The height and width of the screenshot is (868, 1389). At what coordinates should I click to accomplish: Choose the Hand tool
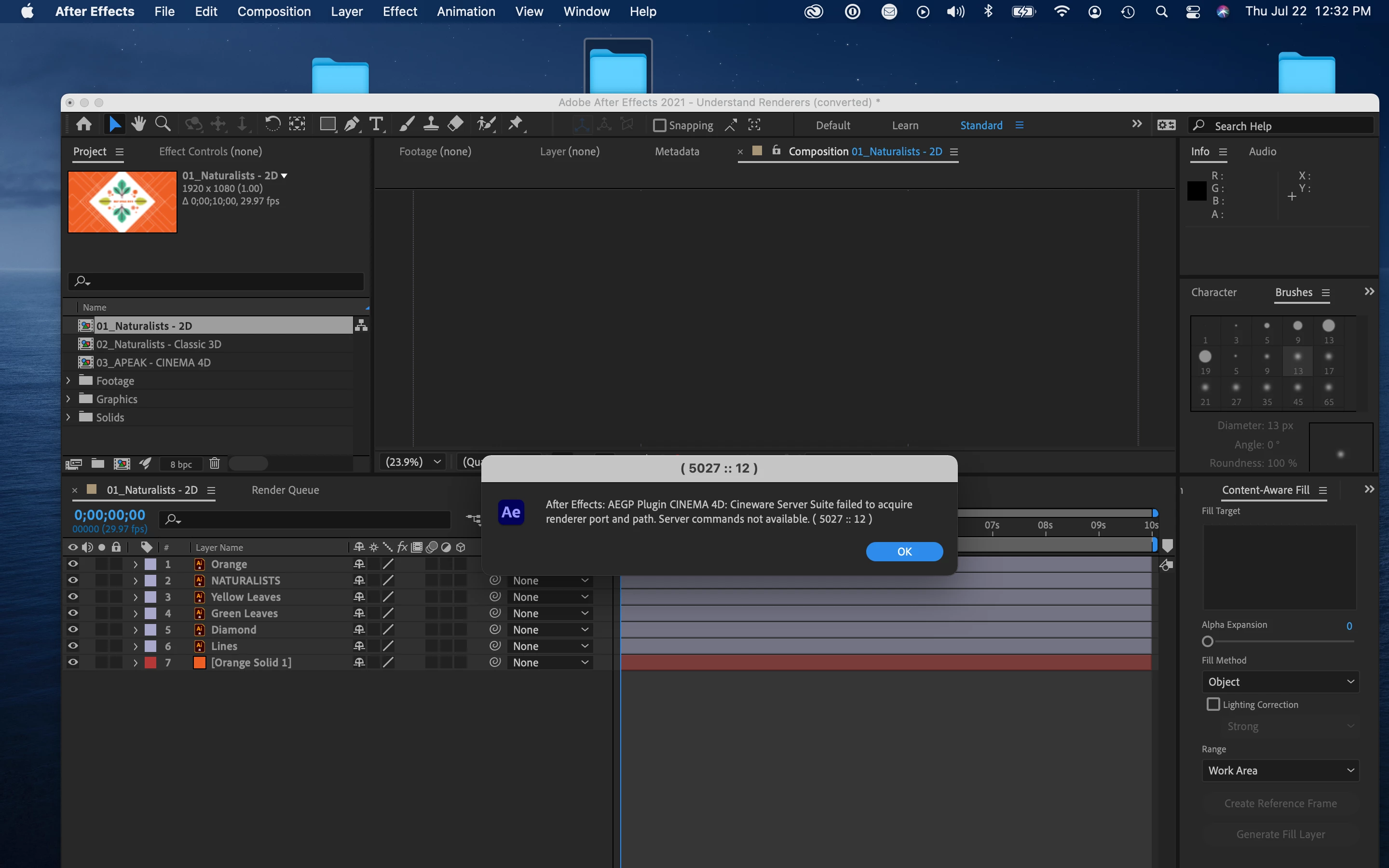click(138, 124)
